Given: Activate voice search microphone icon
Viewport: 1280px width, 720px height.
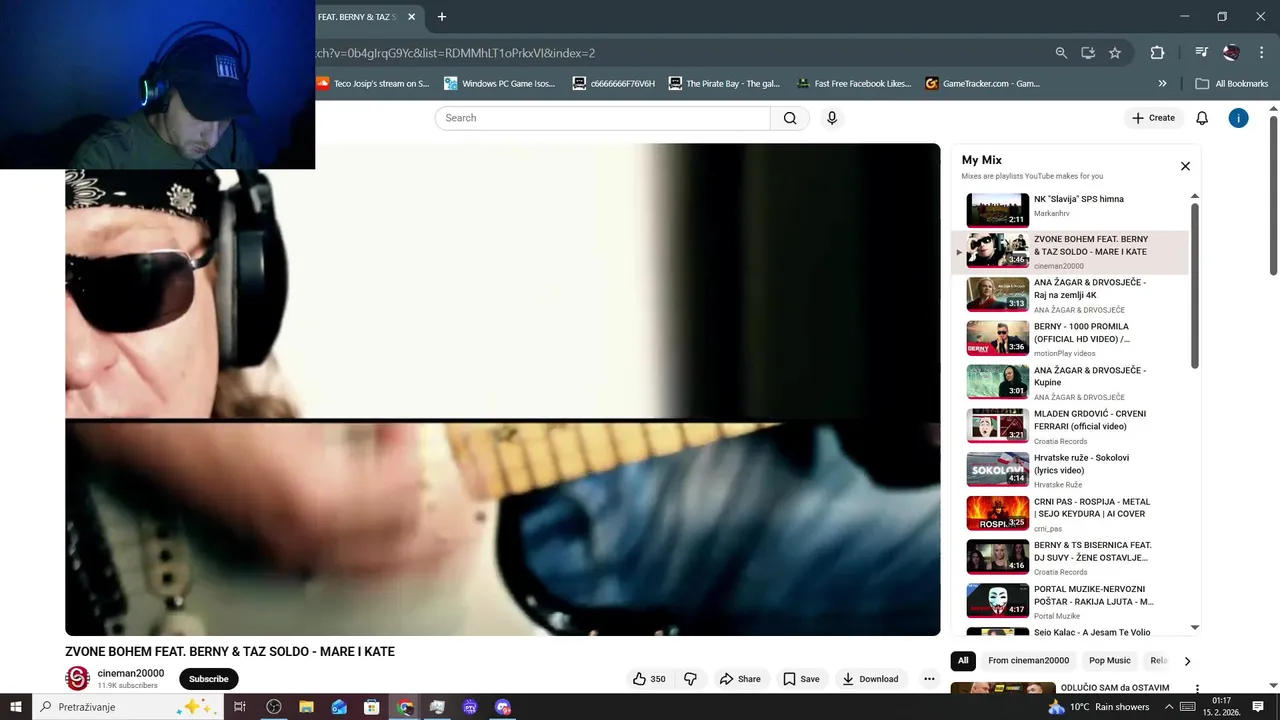Looking at the screenshot, I should pos(831,118).
